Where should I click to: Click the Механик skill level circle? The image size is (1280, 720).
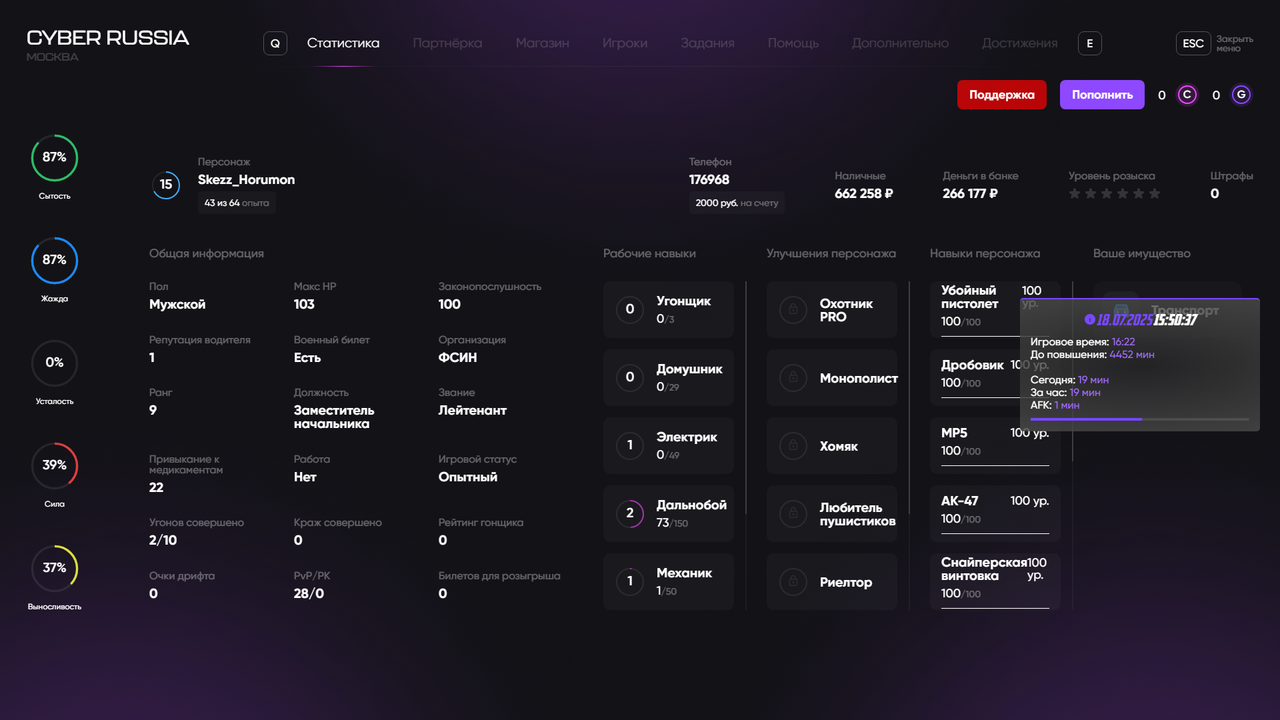click(630, 582)
